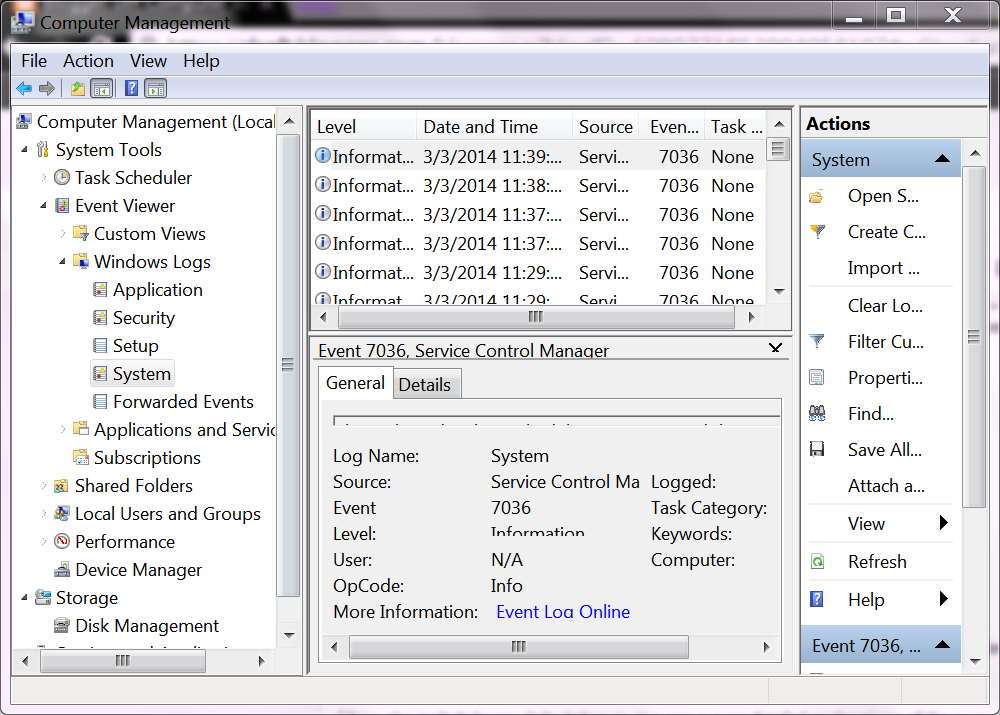The height and width of the screenshot is (715, 1000).
Task: Click the Performance gauge icon
Action: (62, 542)
